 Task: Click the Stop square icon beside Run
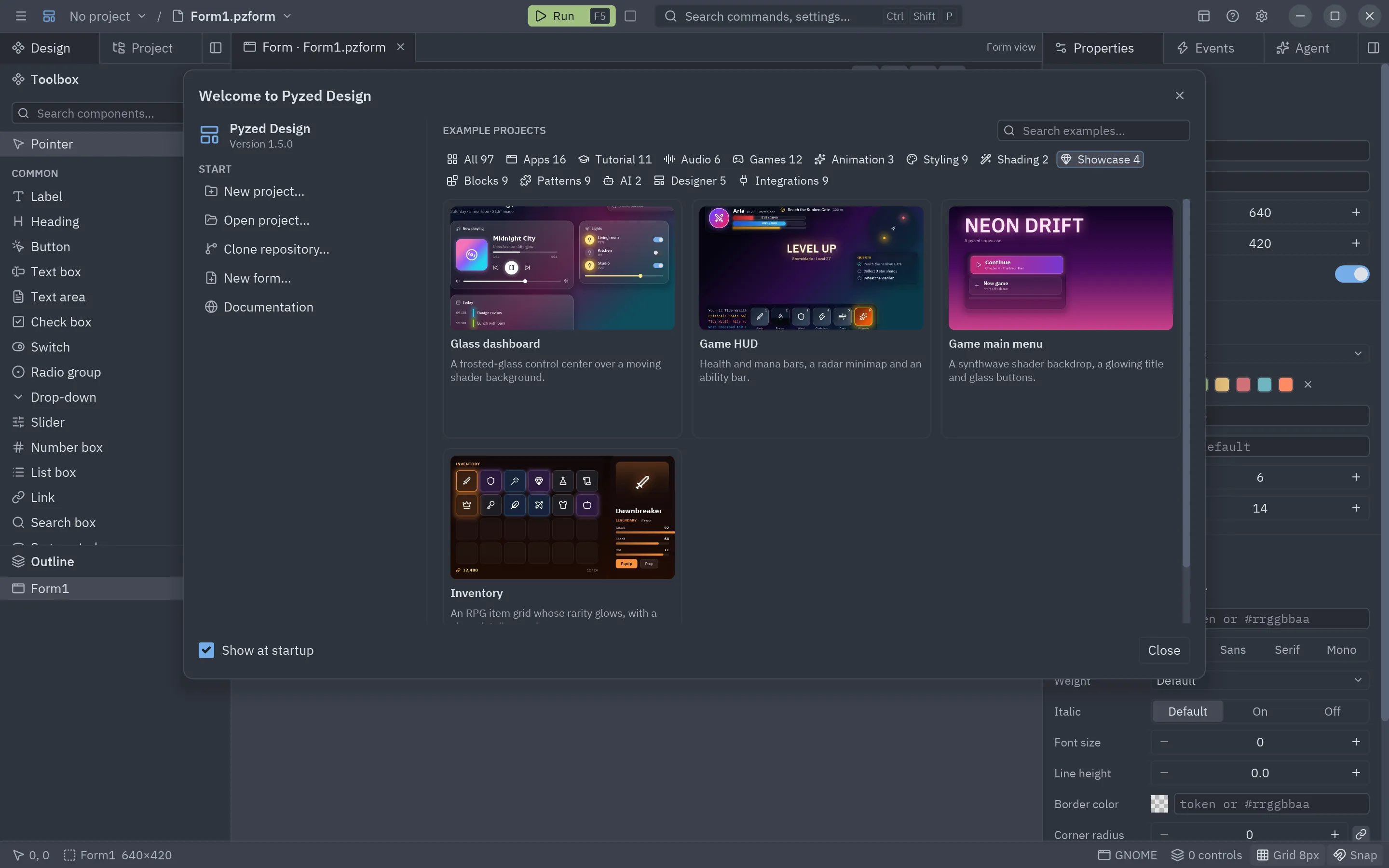[630, 16]
